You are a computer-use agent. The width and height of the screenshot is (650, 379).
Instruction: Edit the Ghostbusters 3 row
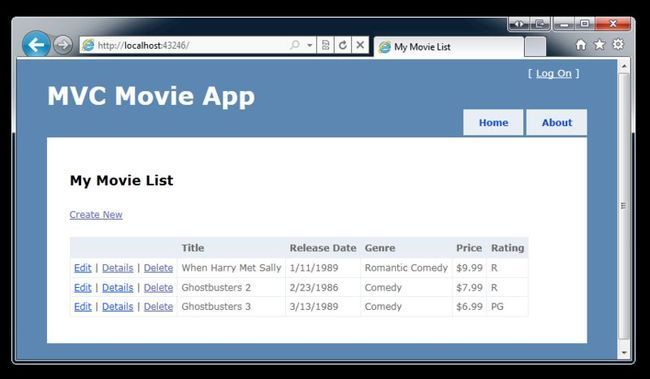tap(82, 306)
